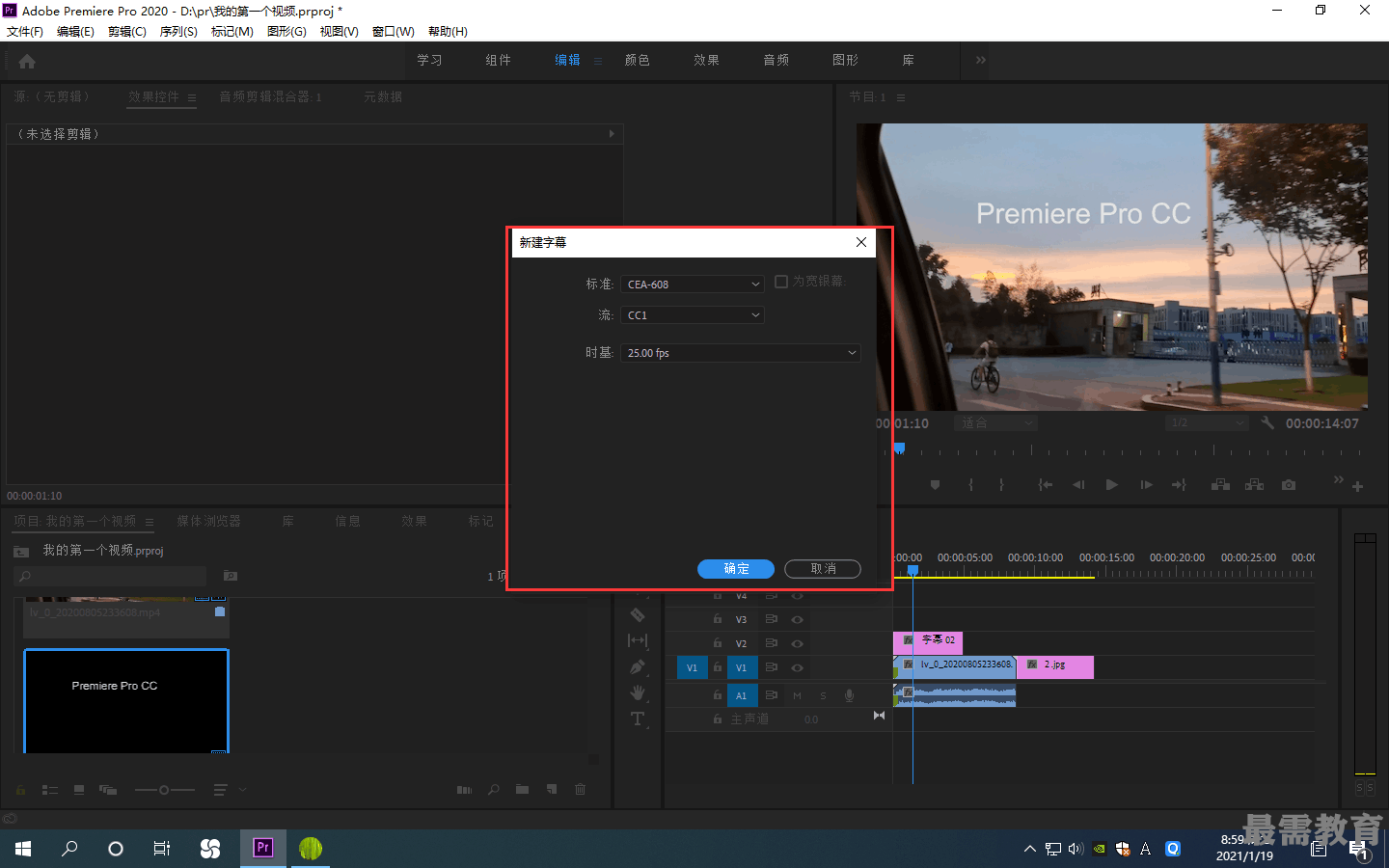
Task: Switch project panel to freeform view
Action: coord(108,790)
